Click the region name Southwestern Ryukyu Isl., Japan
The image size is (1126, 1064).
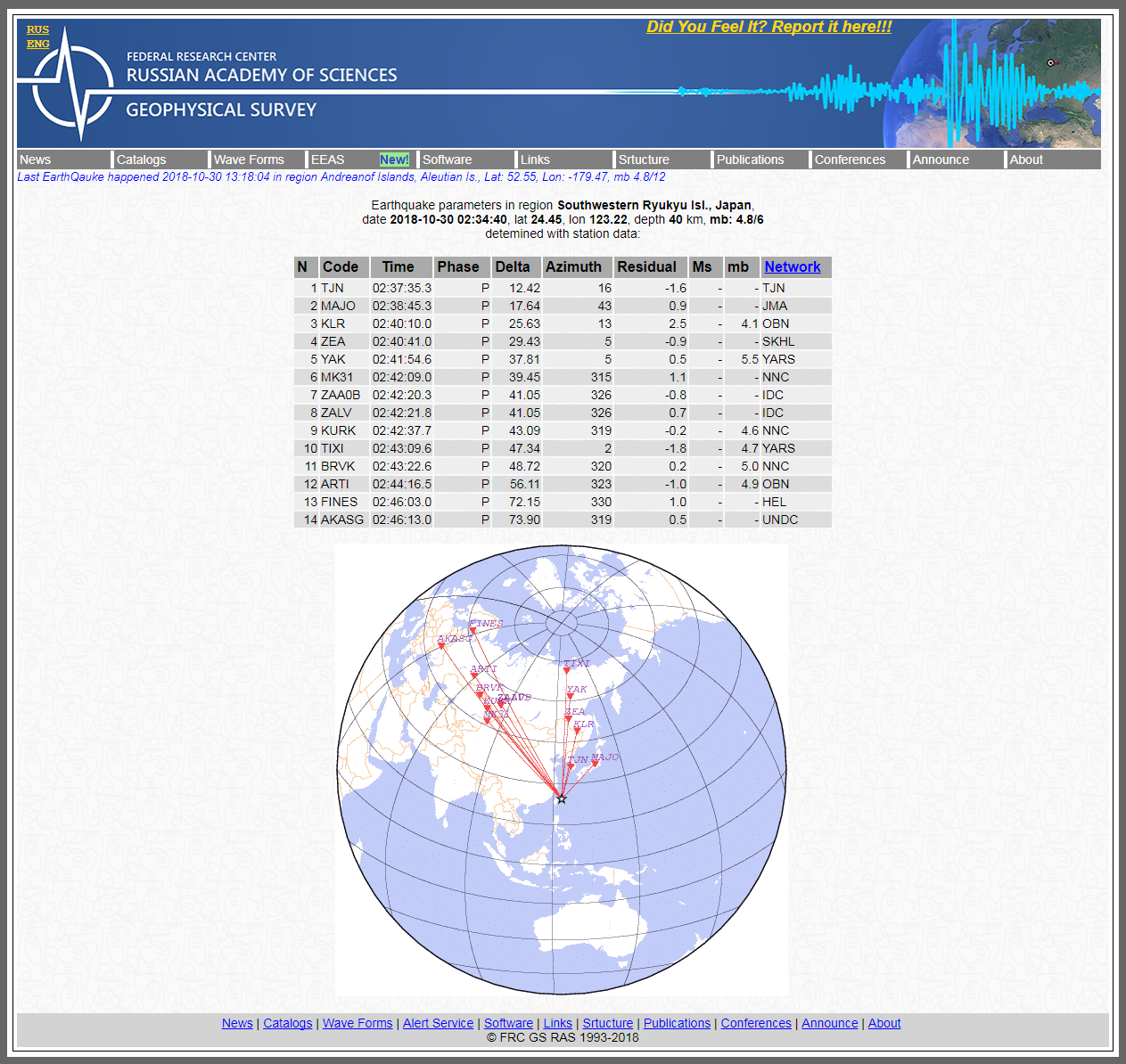coord(654,205)
